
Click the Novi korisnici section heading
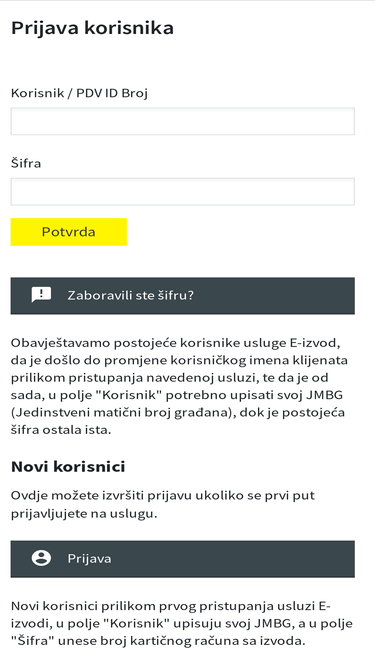[x=68, y=467]
